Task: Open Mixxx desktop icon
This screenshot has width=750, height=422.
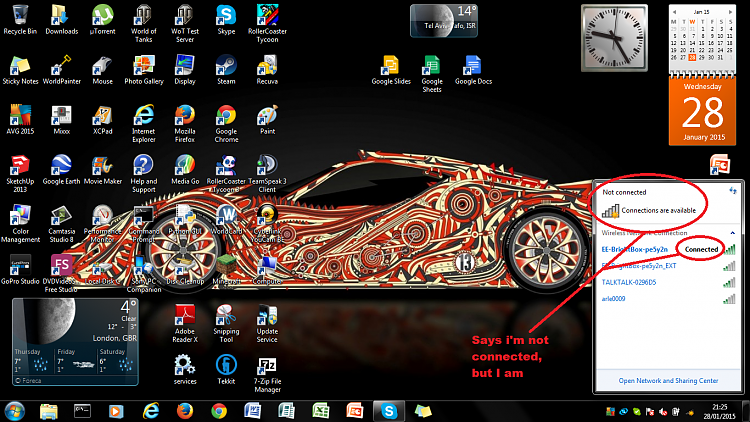Action: coord(61,120)
